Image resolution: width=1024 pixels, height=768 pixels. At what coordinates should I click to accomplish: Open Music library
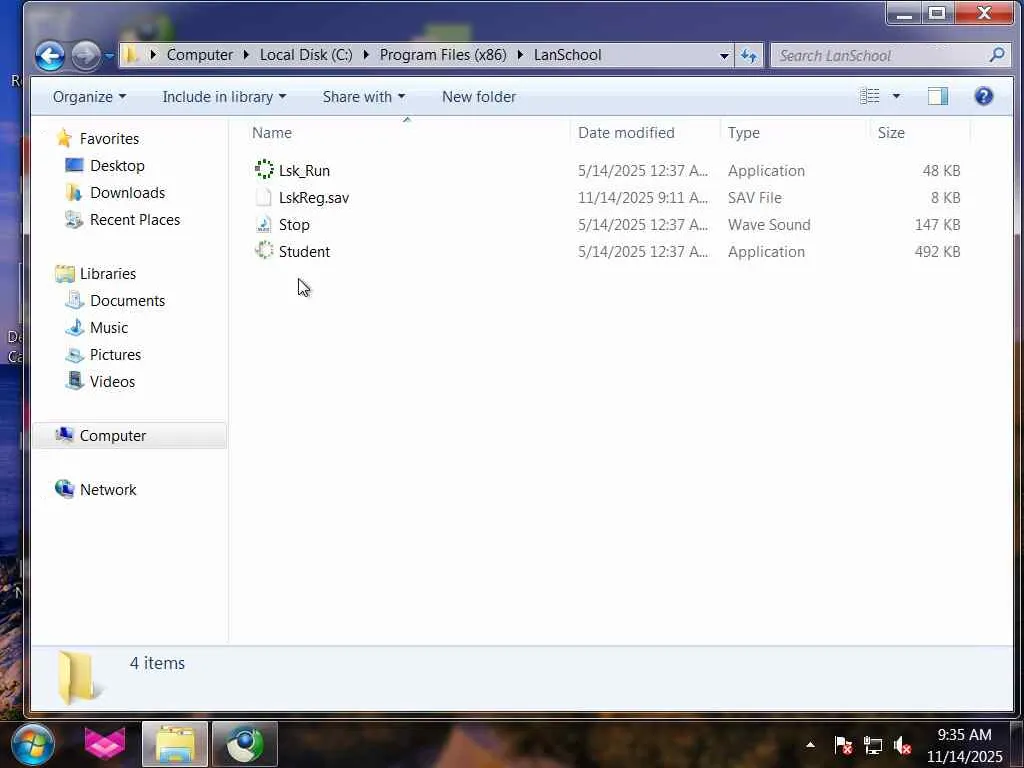(x=109, y=328)
